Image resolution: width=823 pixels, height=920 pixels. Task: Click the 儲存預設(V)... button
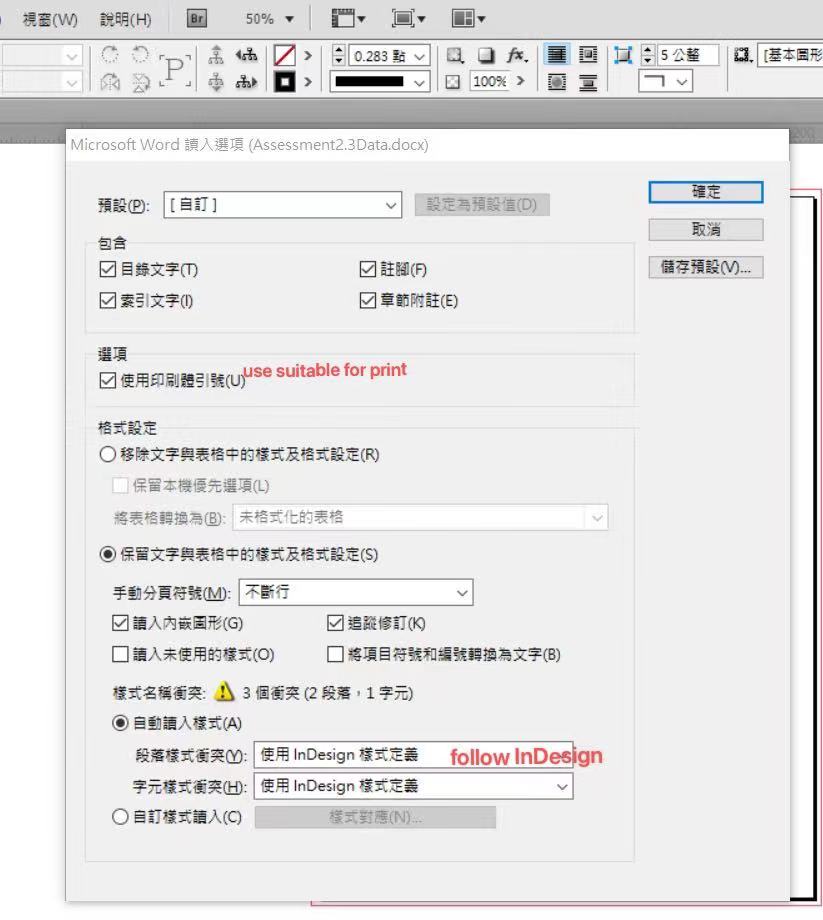(x=705, y=267)
